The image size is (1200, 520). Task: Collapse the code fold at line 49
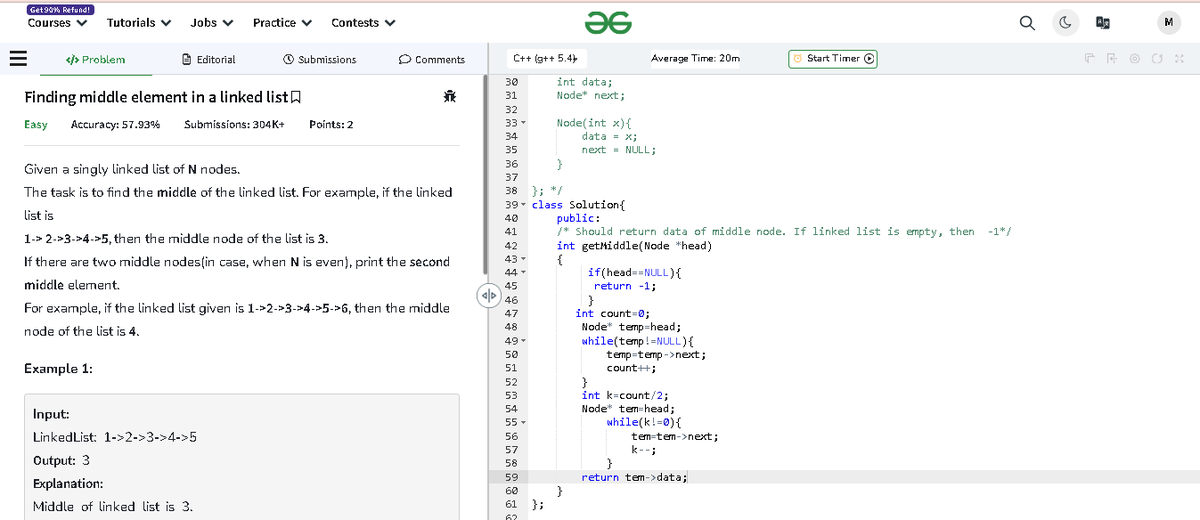click(x=524, y=341)
